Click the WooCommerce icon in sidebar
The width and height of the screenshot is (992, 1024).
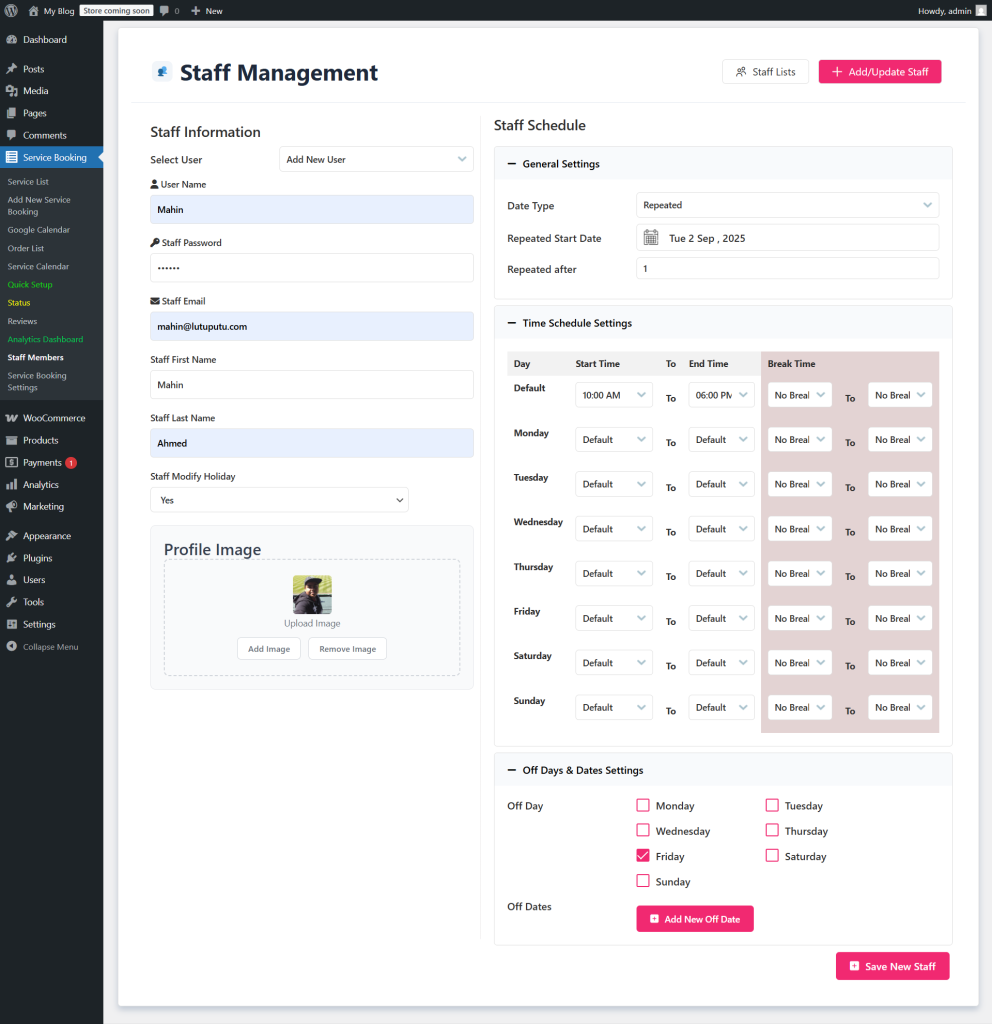point(12,418)
